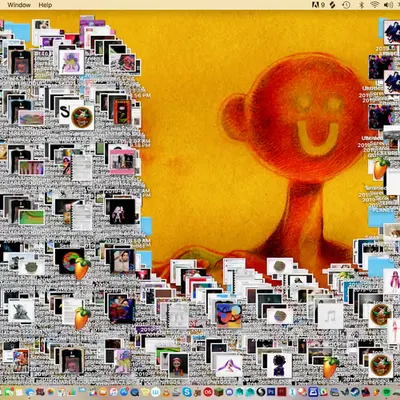Select the purple-haired figure thumbnail near bottom
The height and width of the screenshot is (400, 400).
pyautogui.click(x=228, y=366)
